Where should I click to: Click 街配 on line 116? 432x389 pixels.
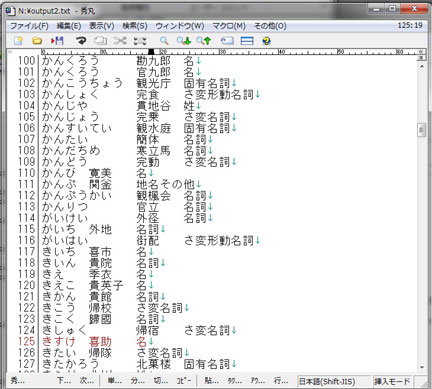[148, 240]
